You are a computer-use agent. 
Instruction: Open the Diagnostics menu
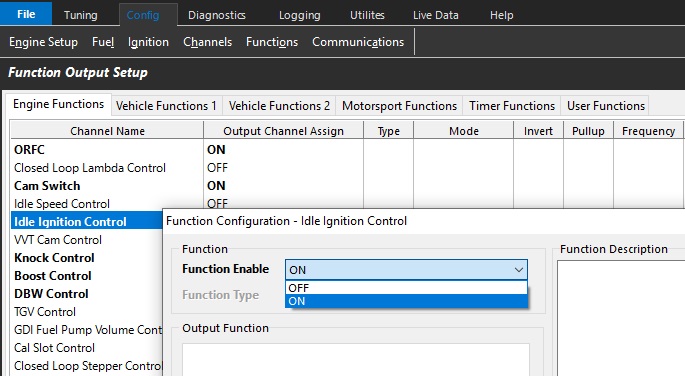217,15
